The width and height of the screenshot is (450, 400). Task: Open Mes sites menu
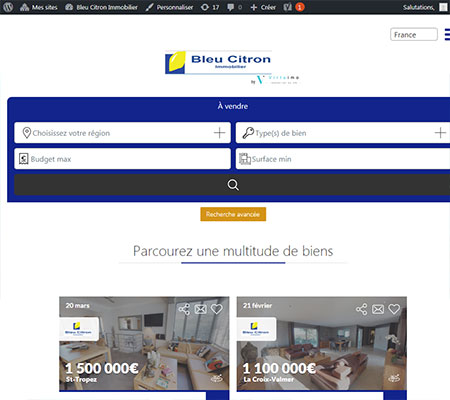pos(39,7)
